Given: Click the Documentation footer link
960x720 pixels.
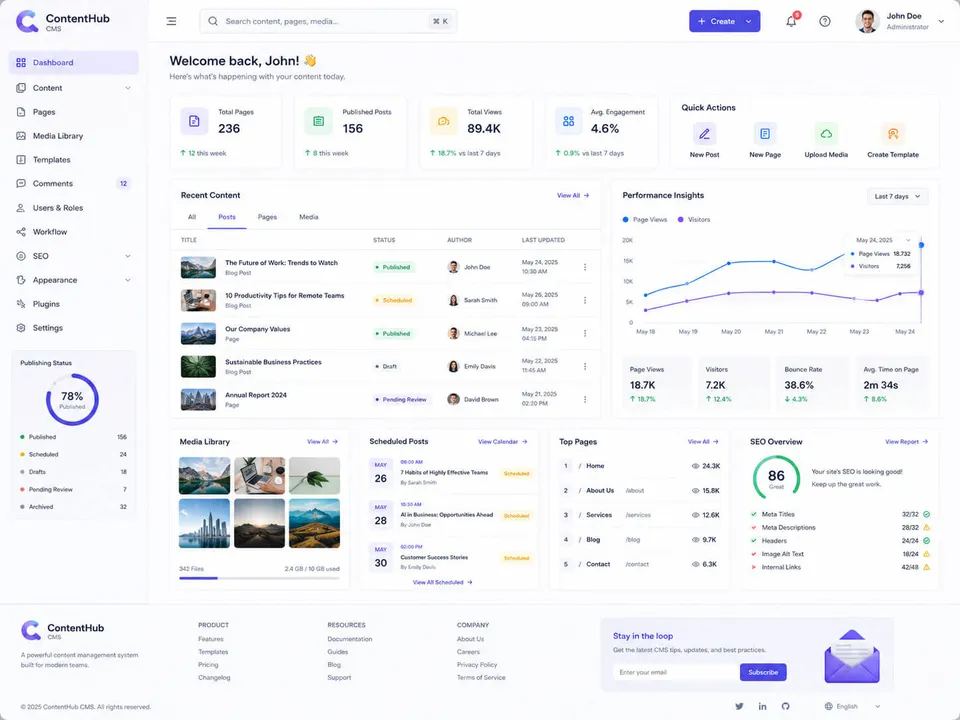Looking at the screenshot, I should pyautogui.click(x=350, y=639).
